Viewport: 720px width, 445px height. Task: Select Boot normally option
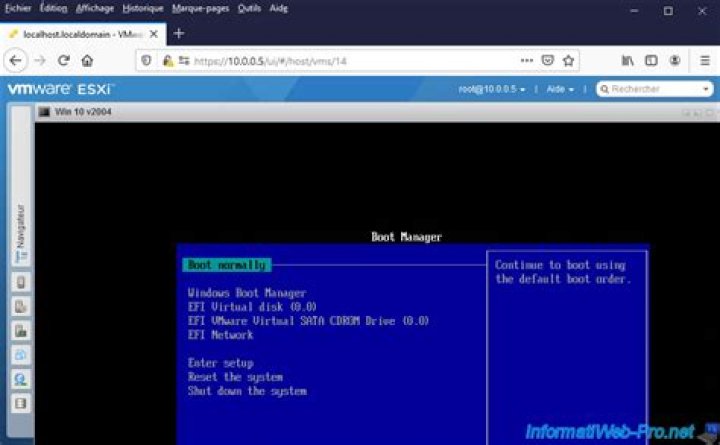227,265
